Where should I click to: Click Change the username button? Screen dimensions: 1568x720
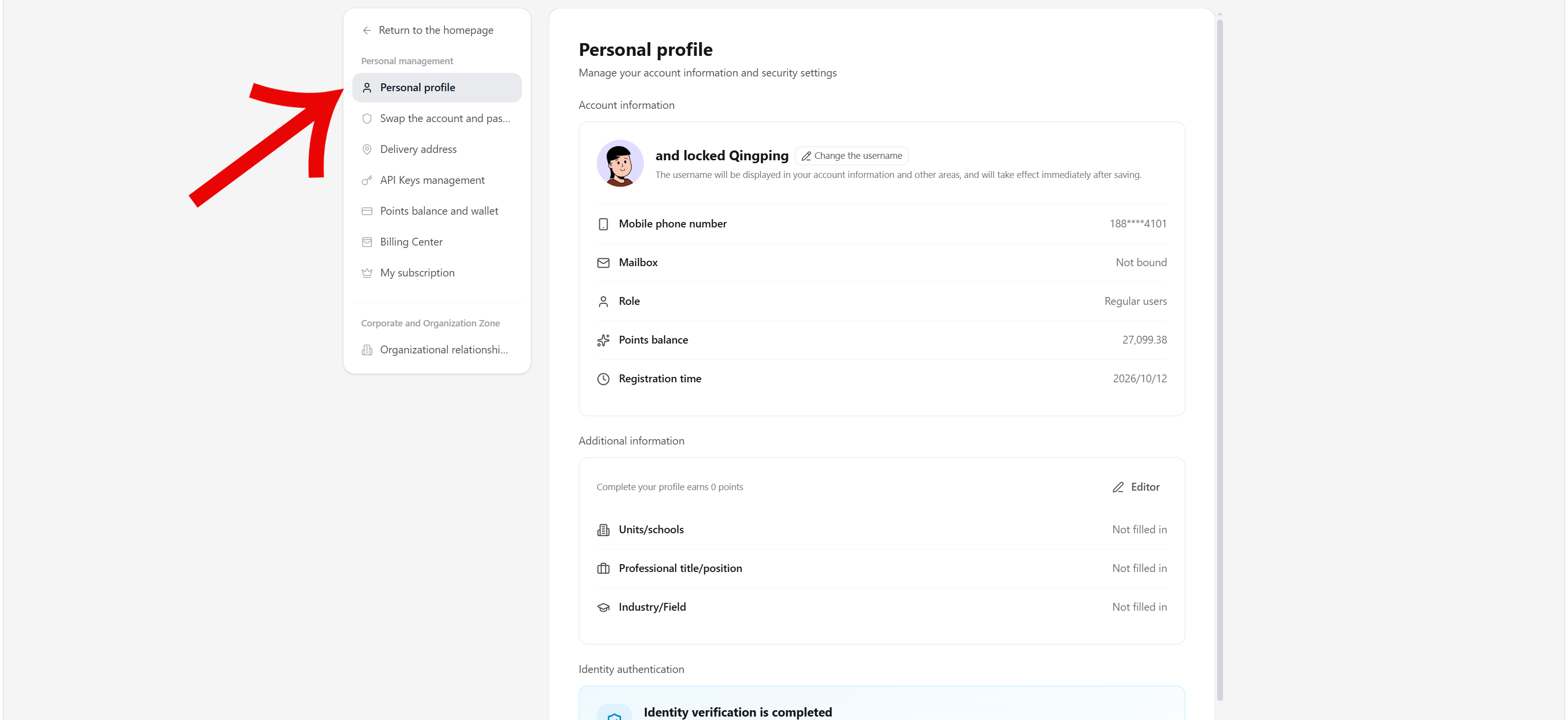[851, 156]
